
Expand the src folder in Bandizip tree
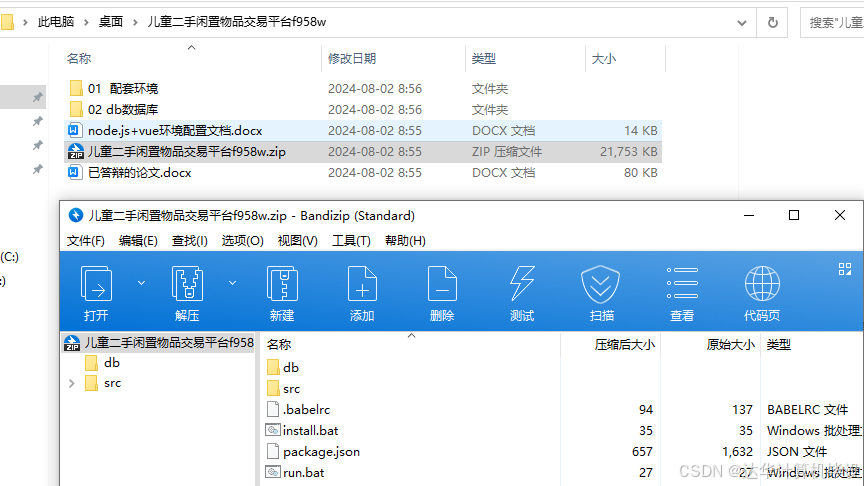point(72,383)
